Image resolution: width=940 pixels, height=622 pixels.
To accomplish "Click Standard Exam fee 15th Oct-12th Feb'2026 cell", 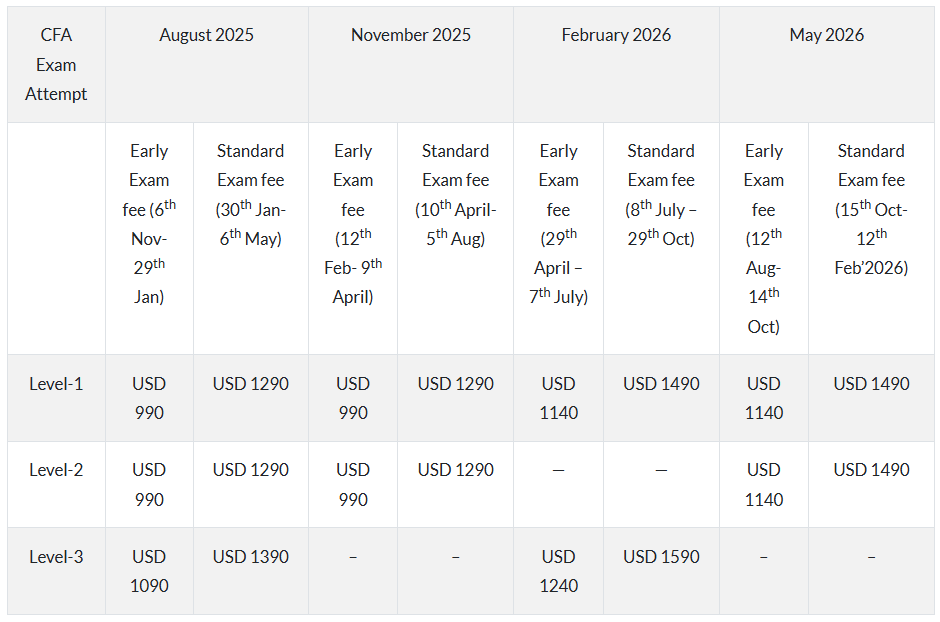I will click(x=871, y=209).
